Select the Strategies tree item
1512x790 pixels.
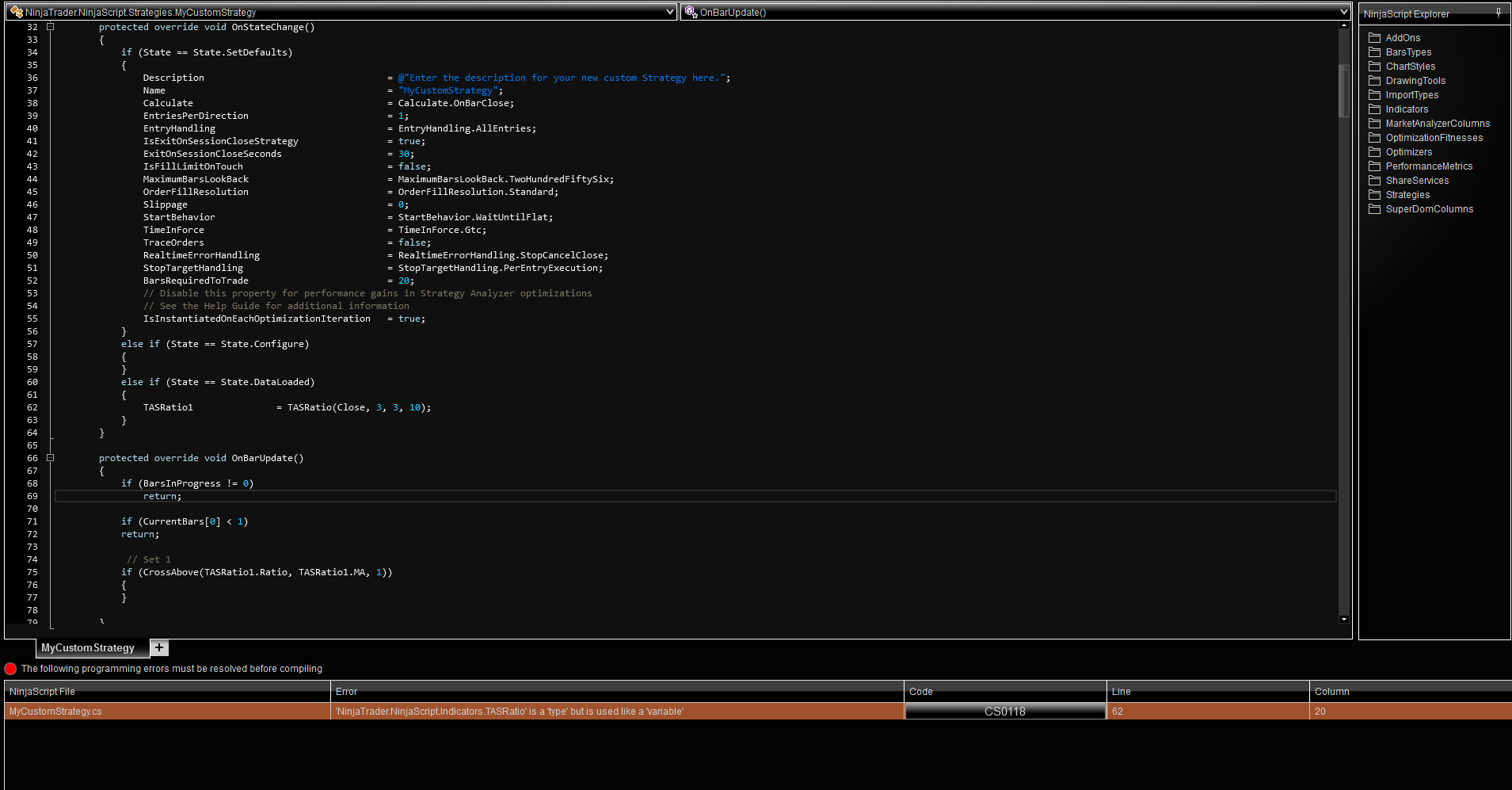tap(1407, 195)
